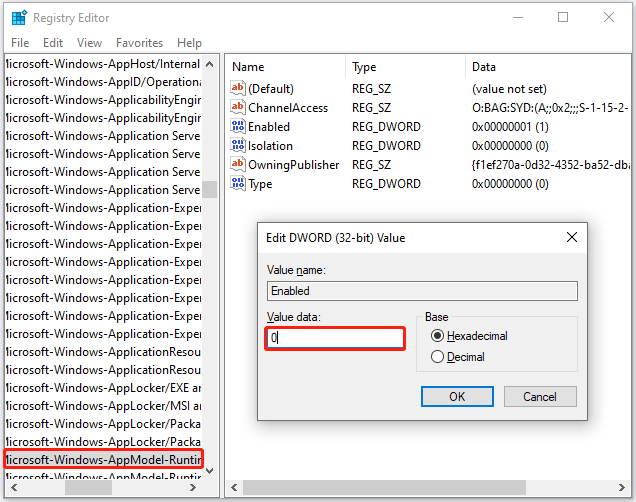Screen dimensions: 636x502
Task: Close the Edit DWORD dialog with X
Action: (x=572, y=237)
